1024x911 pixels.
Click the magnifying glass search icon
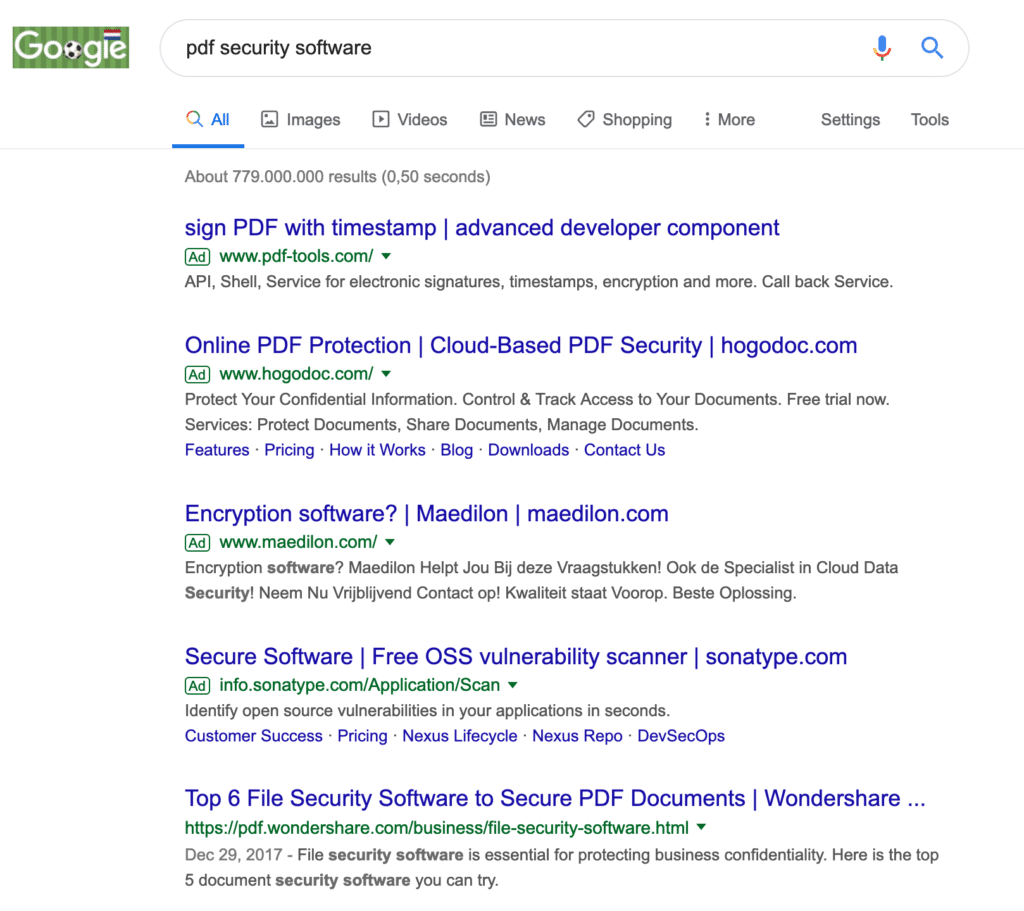pos(931,47)
